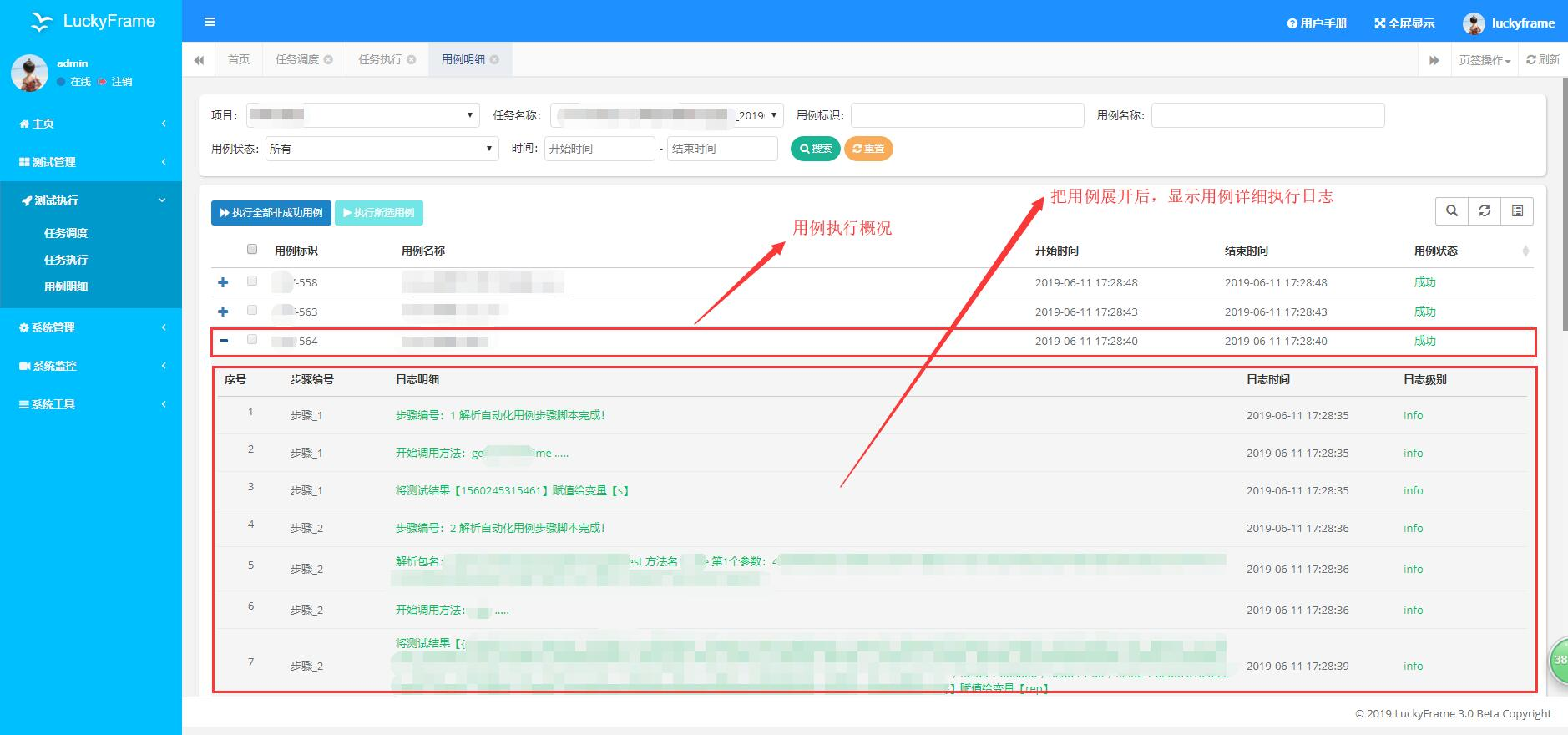
Task: Toggle the card view icon
Action: (x=1517, y=211)
